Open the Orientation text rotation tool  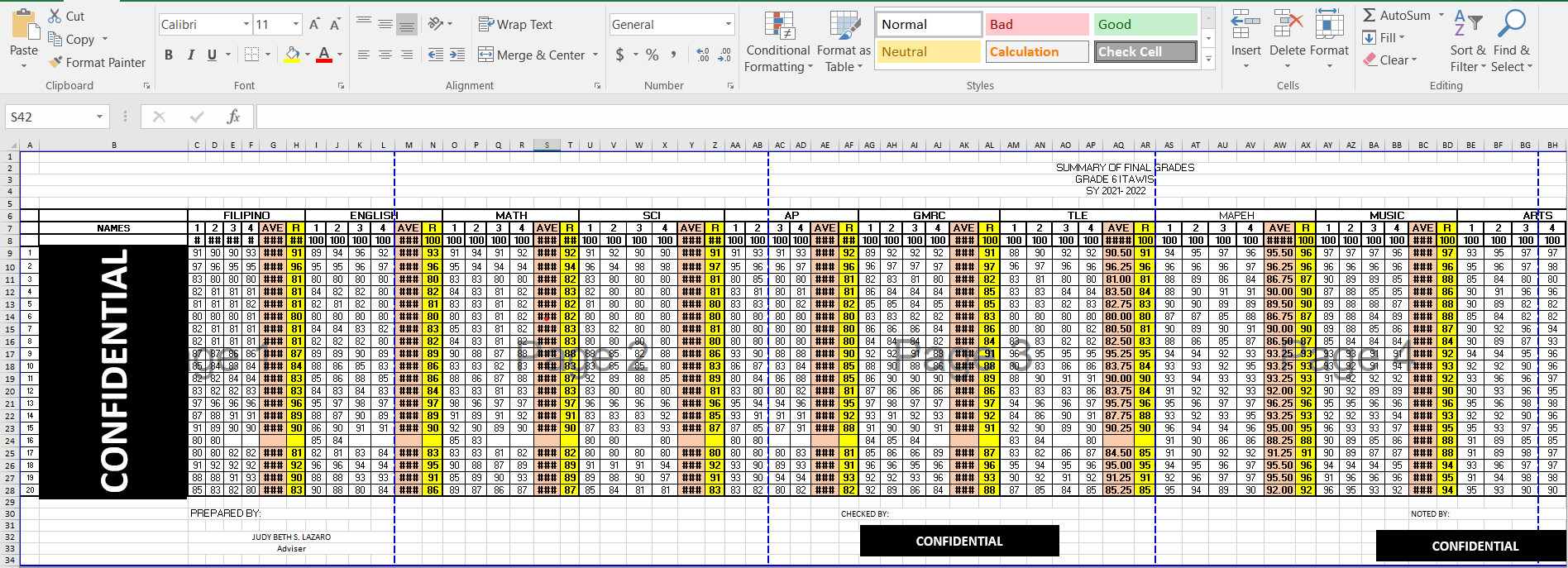click(x=437, y=24)
